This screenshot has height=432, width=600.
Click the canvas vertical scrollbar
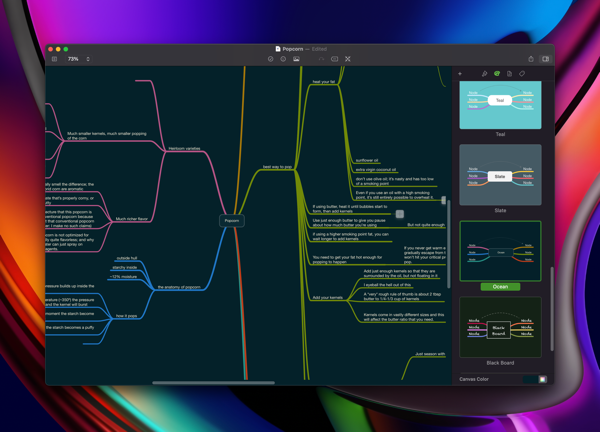(x=449, y=244)
